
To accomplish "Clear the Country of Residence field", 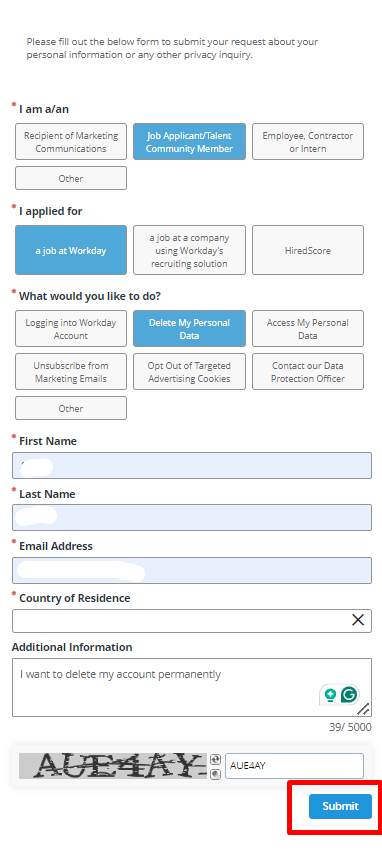I will coord(358,619).
